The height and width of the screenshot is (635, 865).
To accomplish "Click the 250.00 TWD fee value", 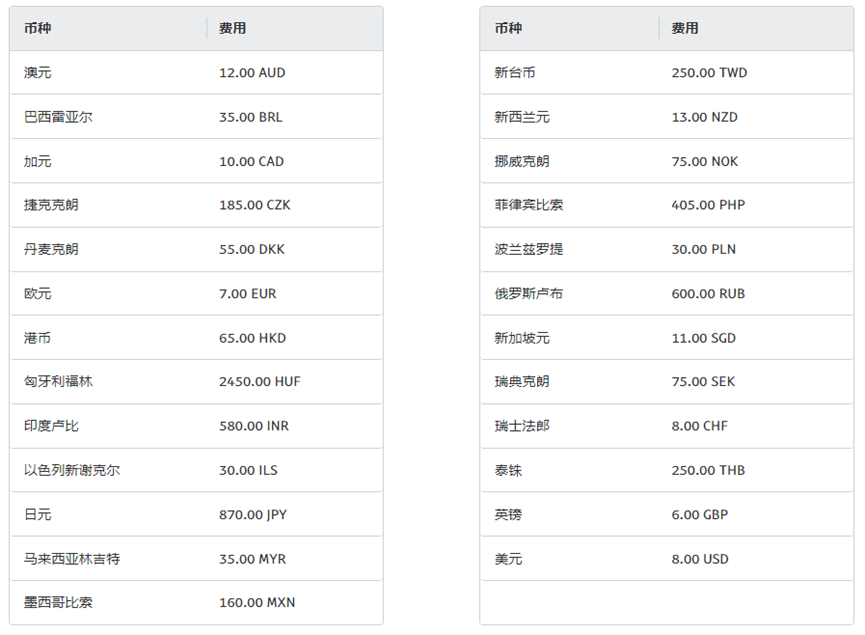I will coord(709,73).
